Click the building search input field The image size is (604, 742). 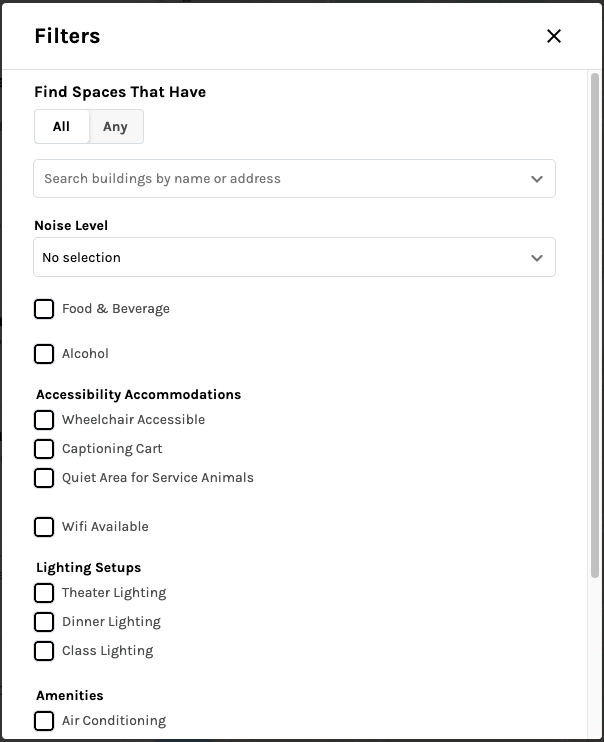(280, 179)
